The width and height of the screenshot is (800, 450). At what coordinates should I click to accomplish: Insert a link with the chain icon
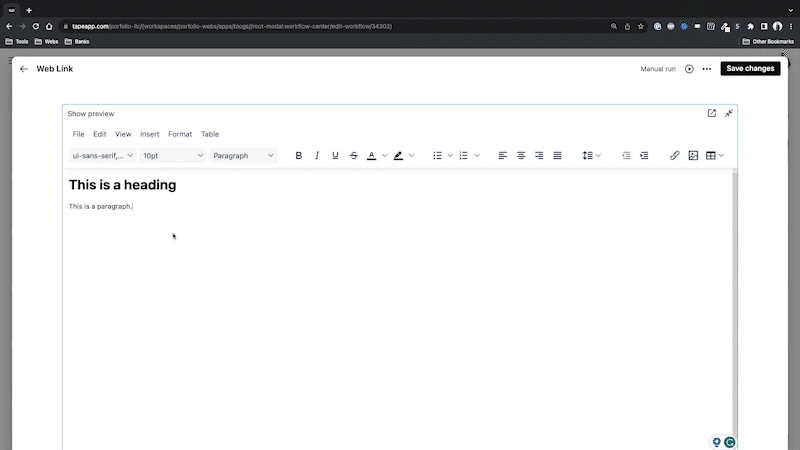coord(674,156)
